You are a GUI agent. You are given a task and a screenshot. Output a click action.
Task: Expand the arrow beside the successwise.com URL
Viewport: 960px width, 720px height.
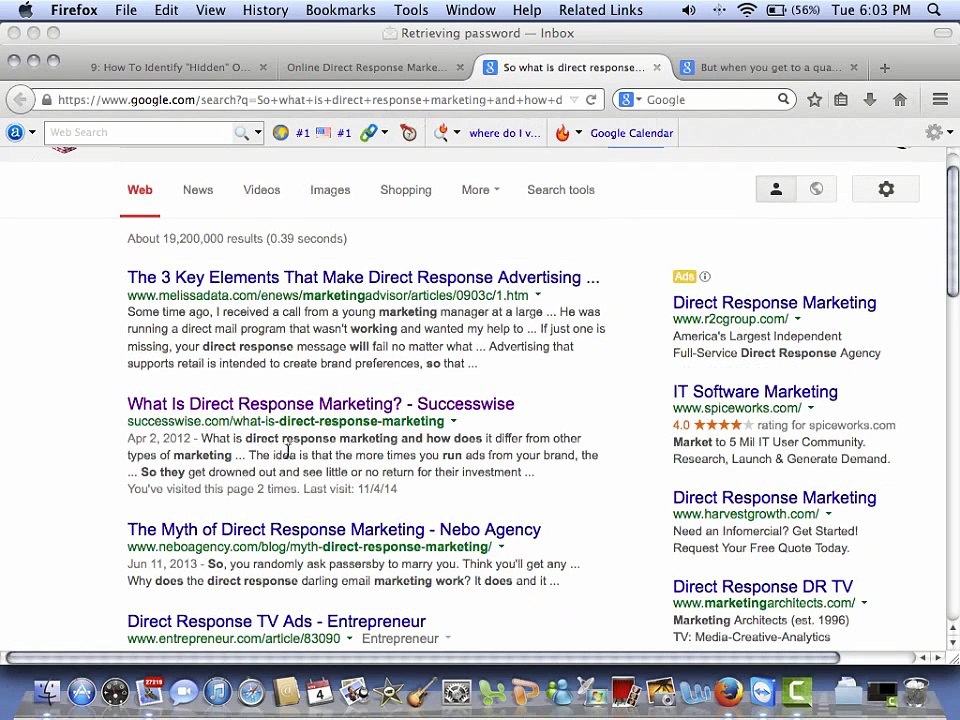[454, 421]
